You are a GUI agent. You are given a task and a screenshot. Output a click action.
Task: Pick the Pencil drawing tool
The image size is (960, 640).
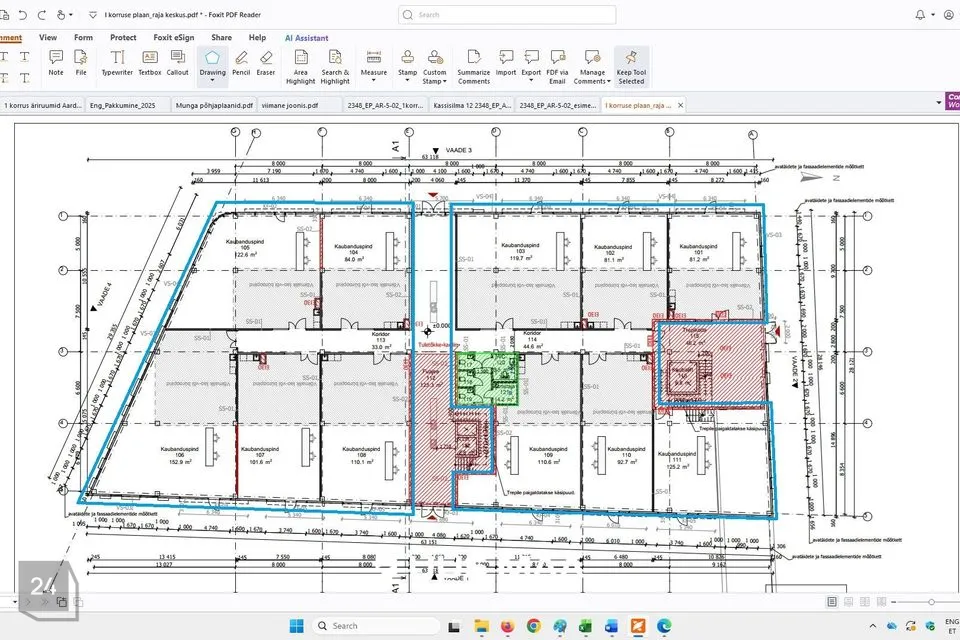coord(241,63)
